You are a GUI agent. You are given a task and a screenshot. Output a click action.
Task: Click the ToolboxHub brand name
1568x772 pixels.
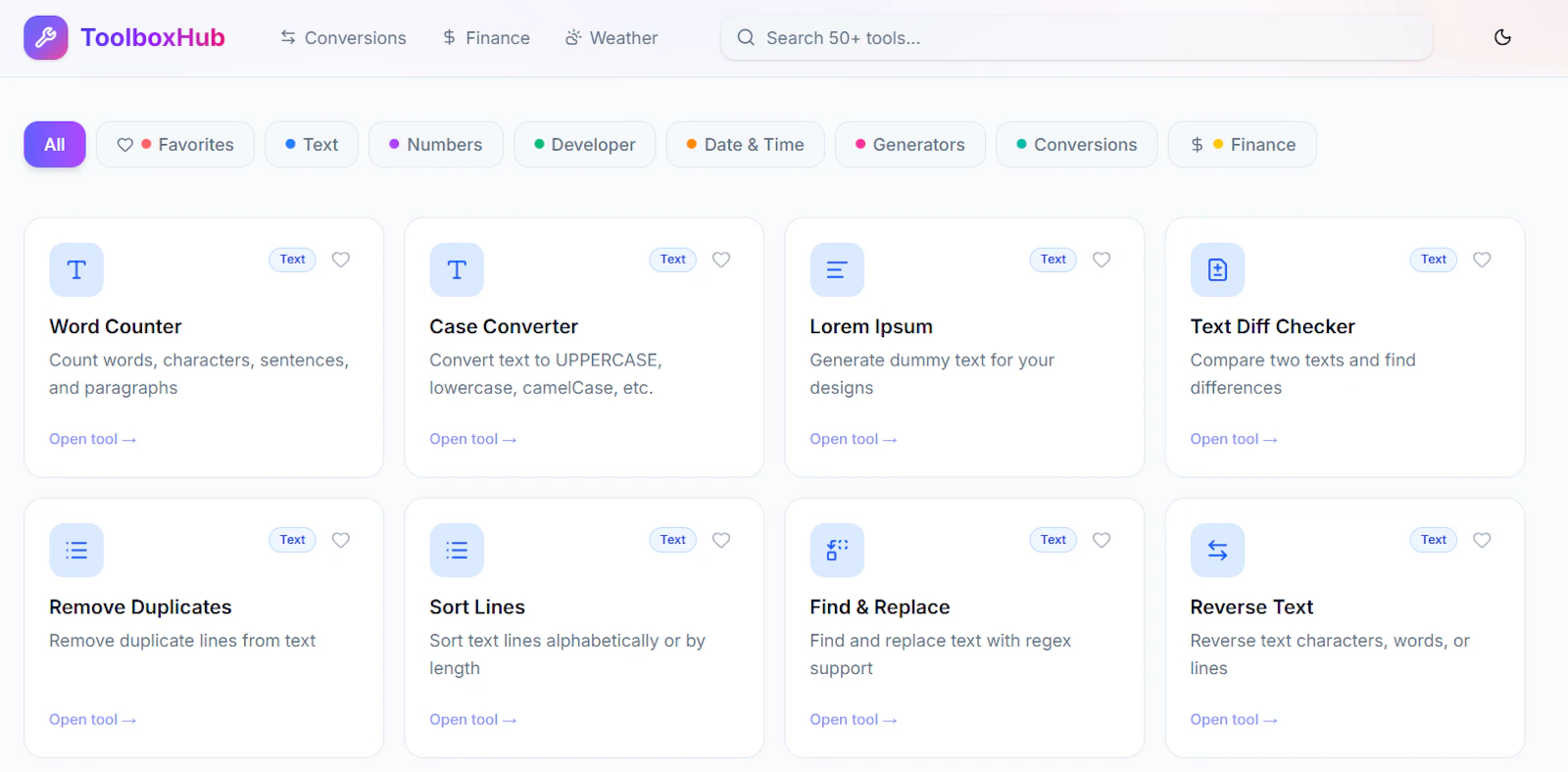pos(153,38)
